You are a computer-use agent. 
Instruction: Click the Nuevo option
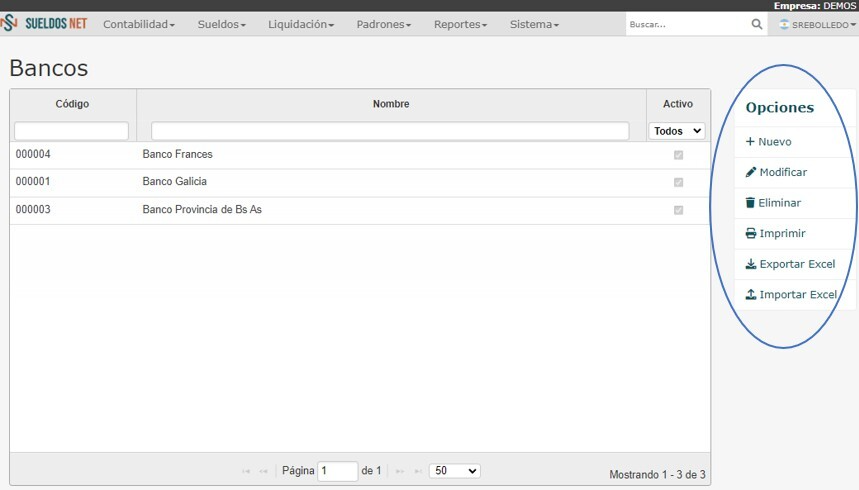click(x=769, y=141)
